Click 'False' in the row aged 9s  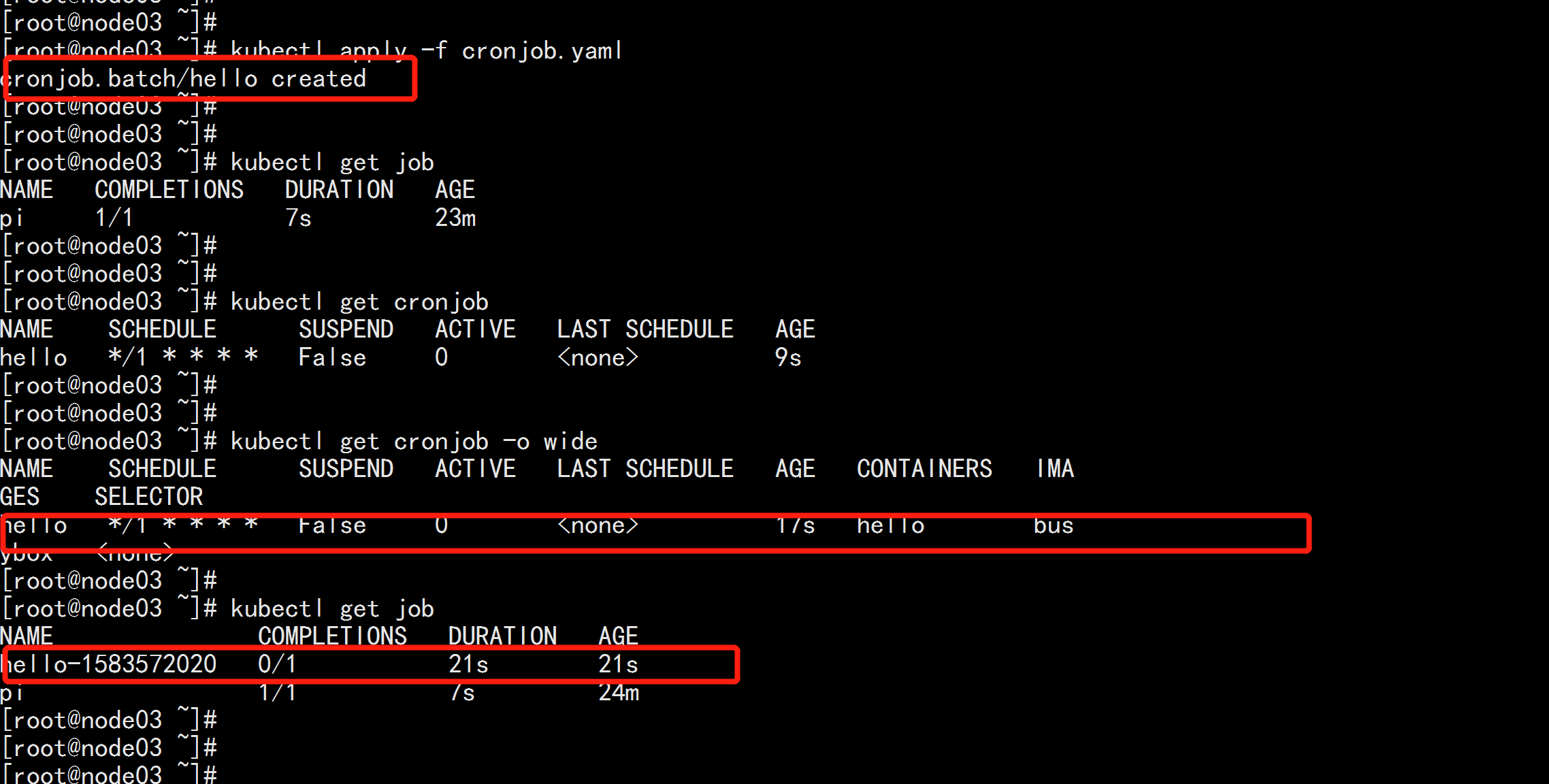(332, 357)
